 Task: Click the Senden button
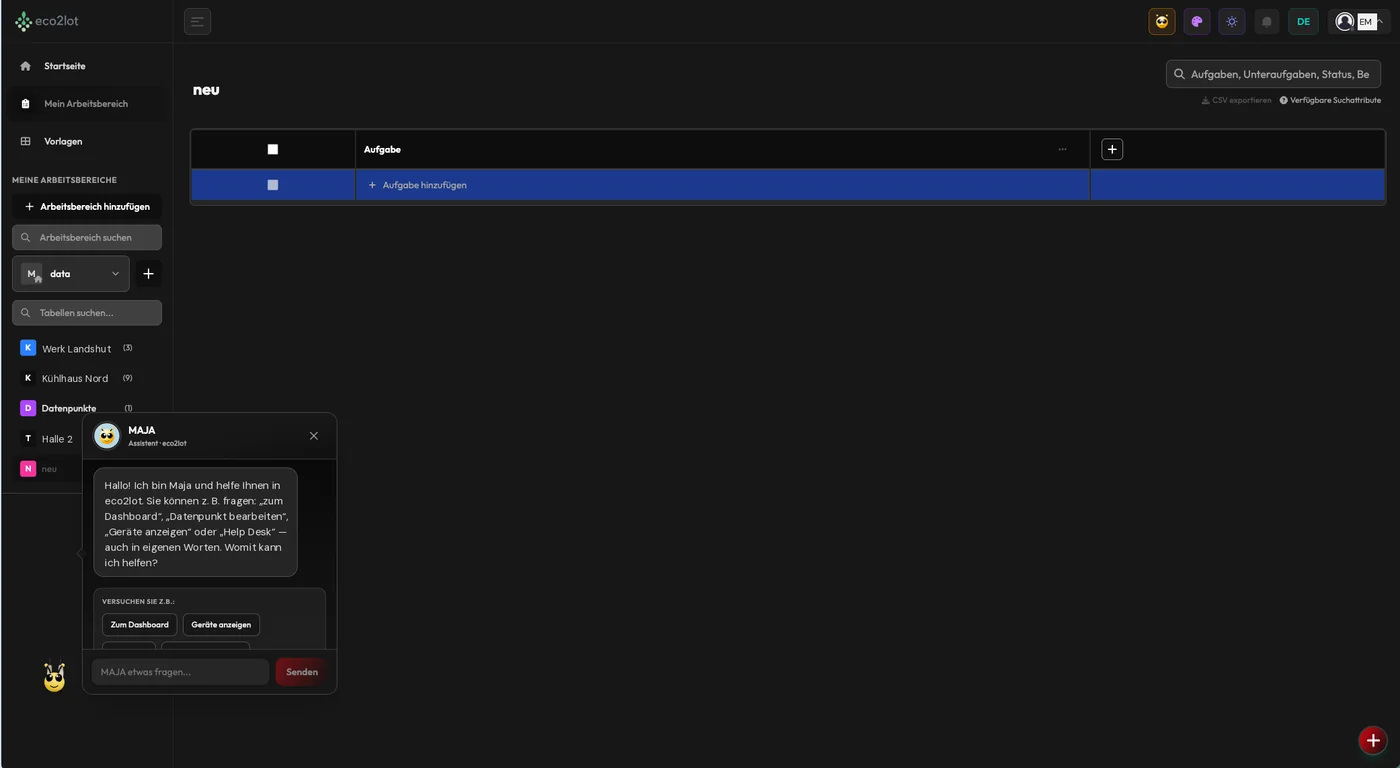tap(302, 672)
